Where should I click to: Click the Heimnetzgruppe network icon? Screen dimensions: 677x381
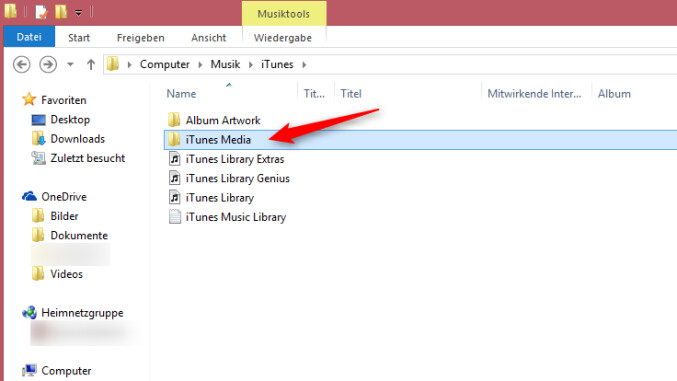(29, 312)
